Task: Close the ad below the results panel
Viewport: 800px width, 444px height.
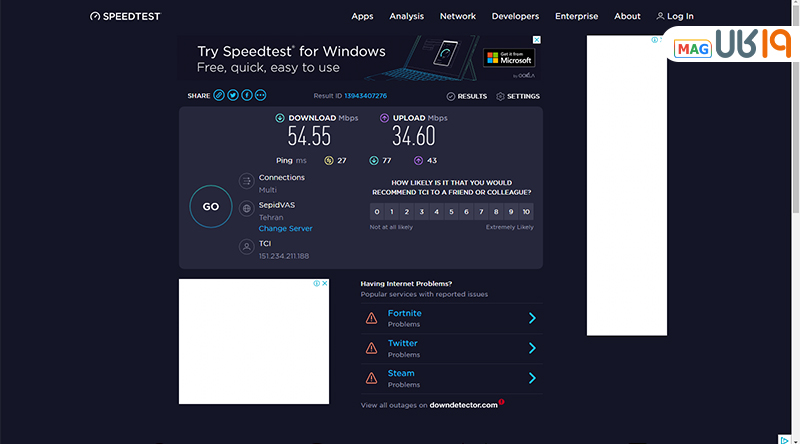Action: pos(324,283)
